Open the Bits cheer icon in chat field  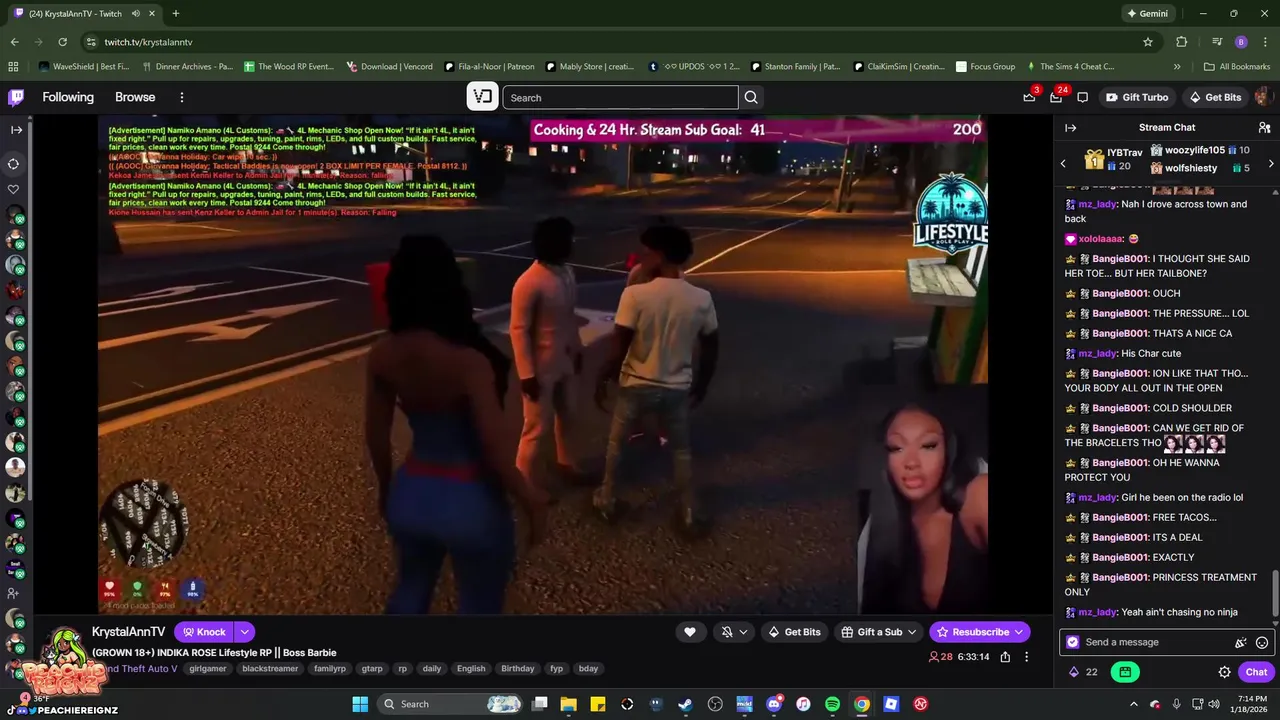click(1241, 643)
